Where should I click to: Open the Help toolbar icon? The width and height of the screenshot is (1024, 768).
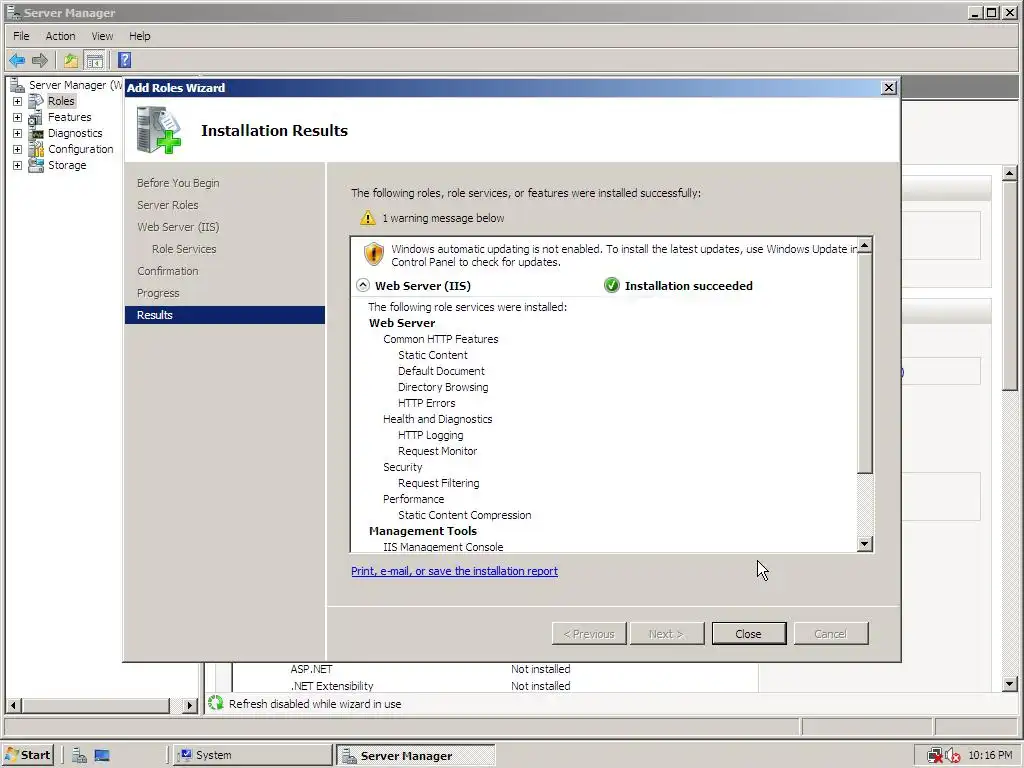pyautogui.click(x=125, y=61)
